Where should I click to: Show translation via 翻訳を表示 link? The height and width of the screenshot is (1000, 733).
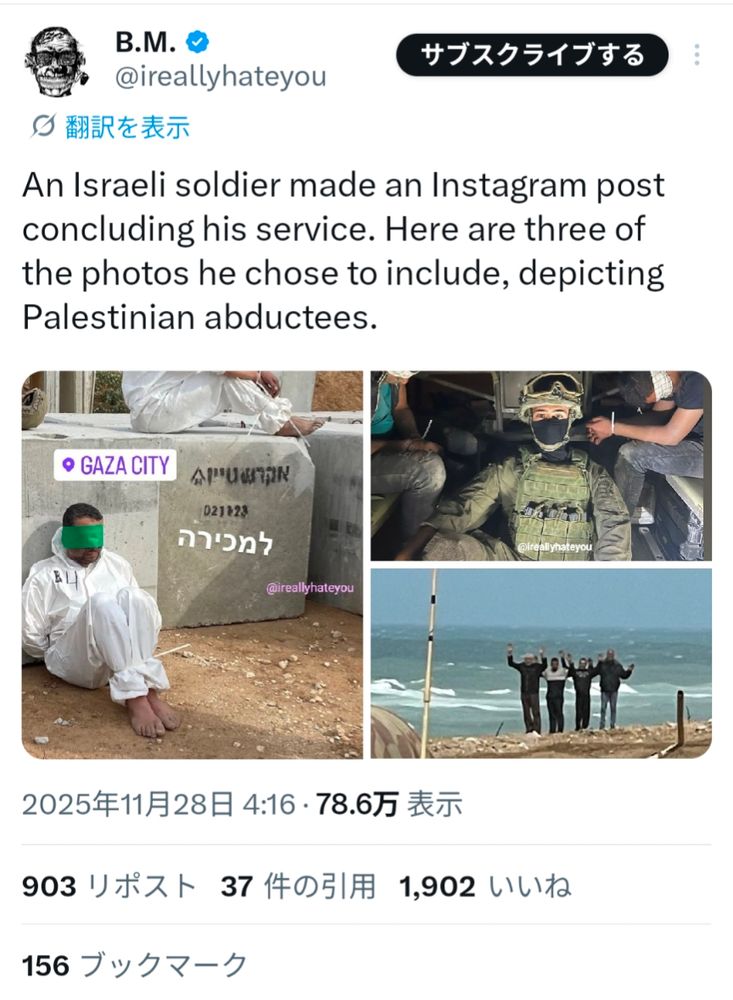pyautogui.click(x=127, y=127)
